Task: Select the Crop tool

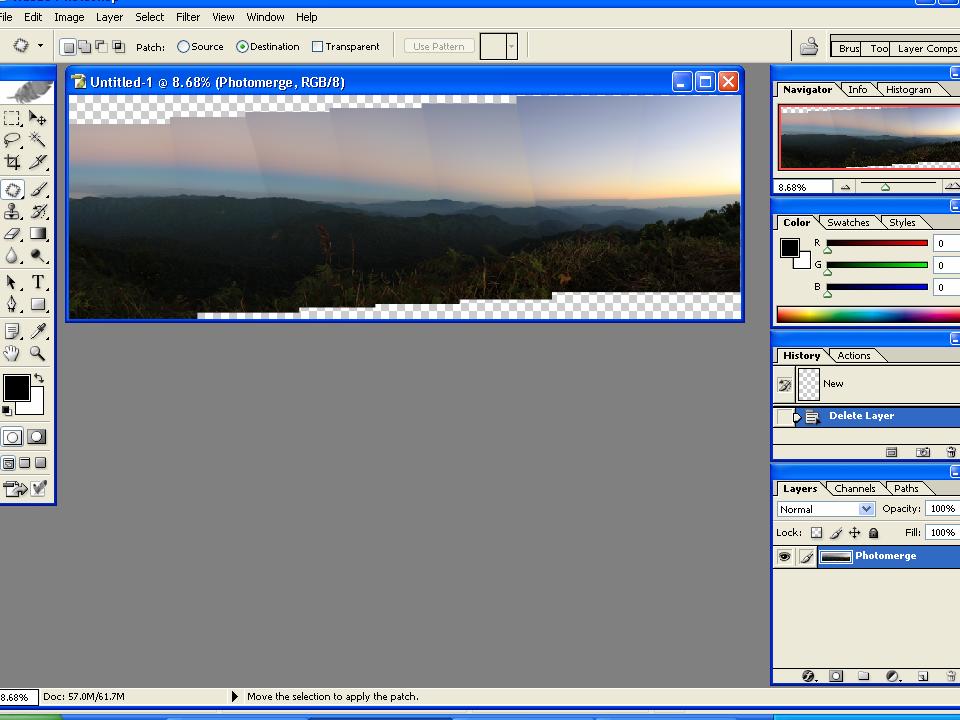Action: click(12, 162)
